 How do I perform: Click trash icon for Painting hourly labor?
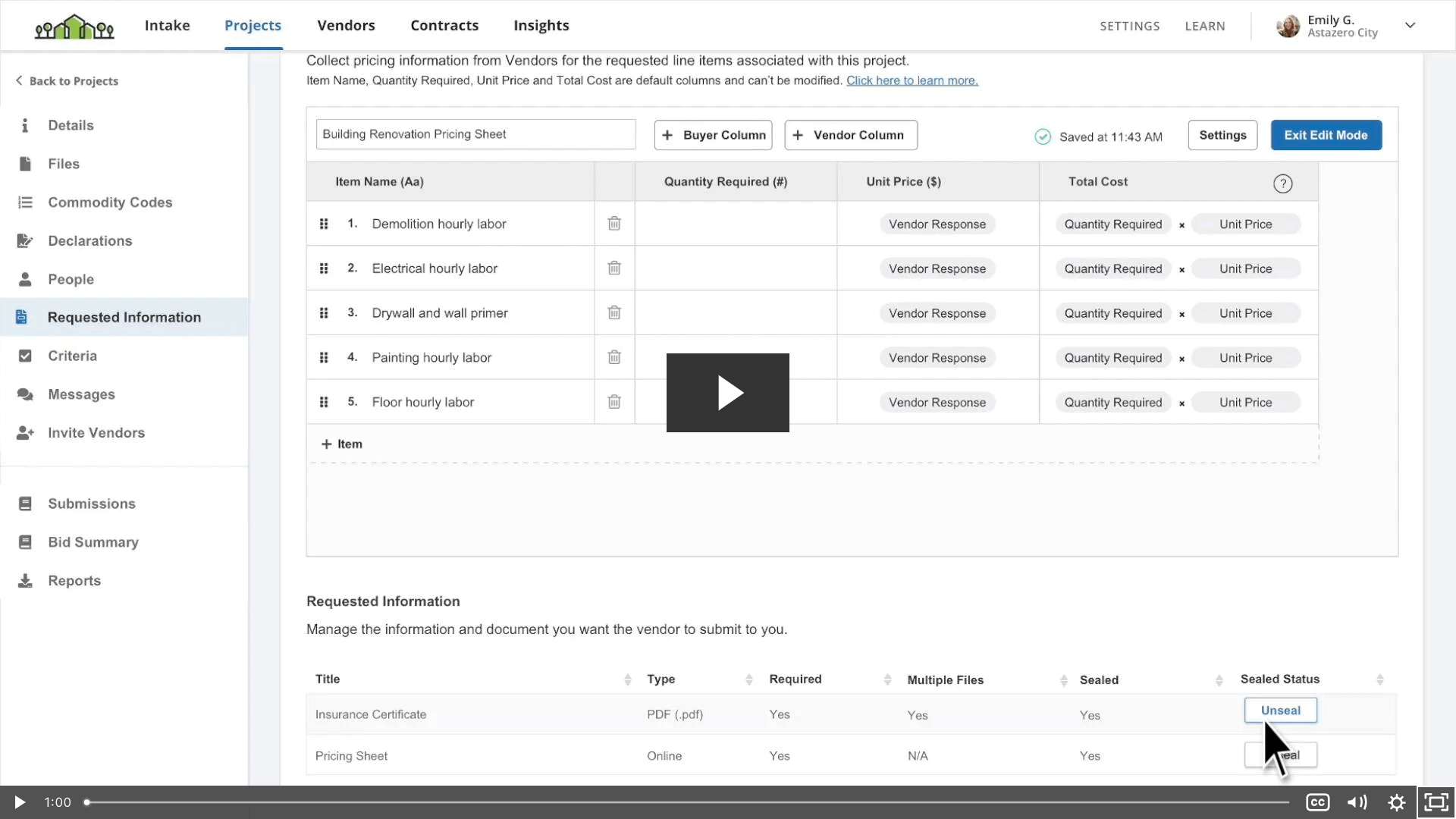614,357
